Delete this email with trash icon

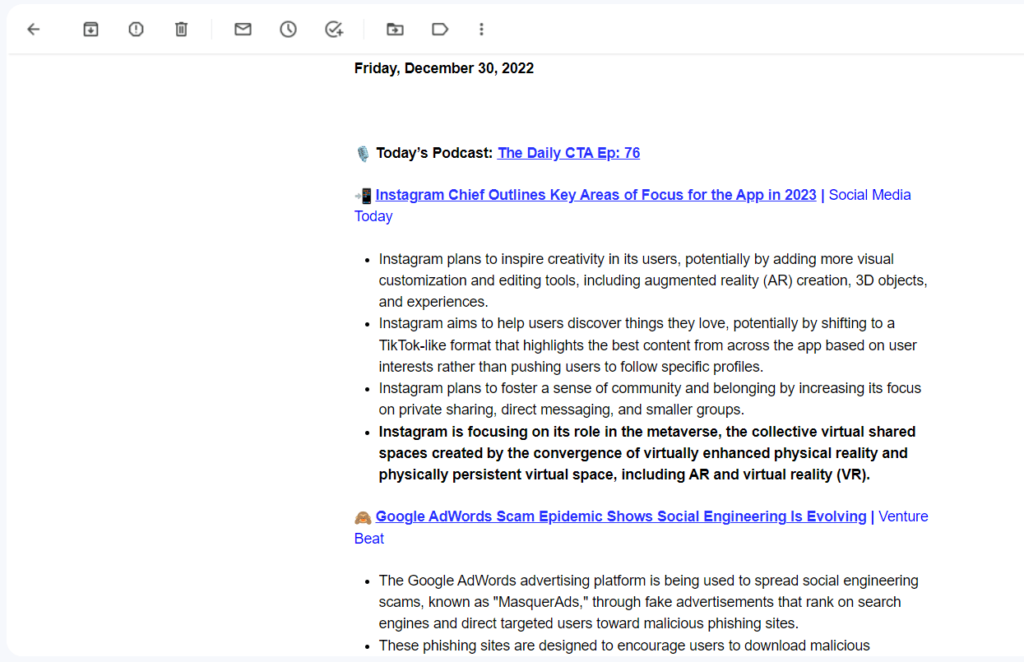[182, 29]
